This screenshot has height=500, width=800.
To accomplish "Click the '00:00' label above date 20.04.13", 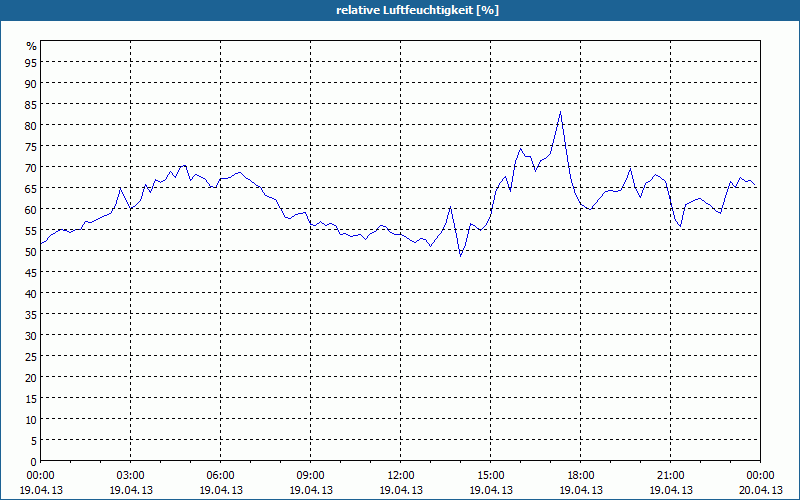I will (x=760, y=476).
